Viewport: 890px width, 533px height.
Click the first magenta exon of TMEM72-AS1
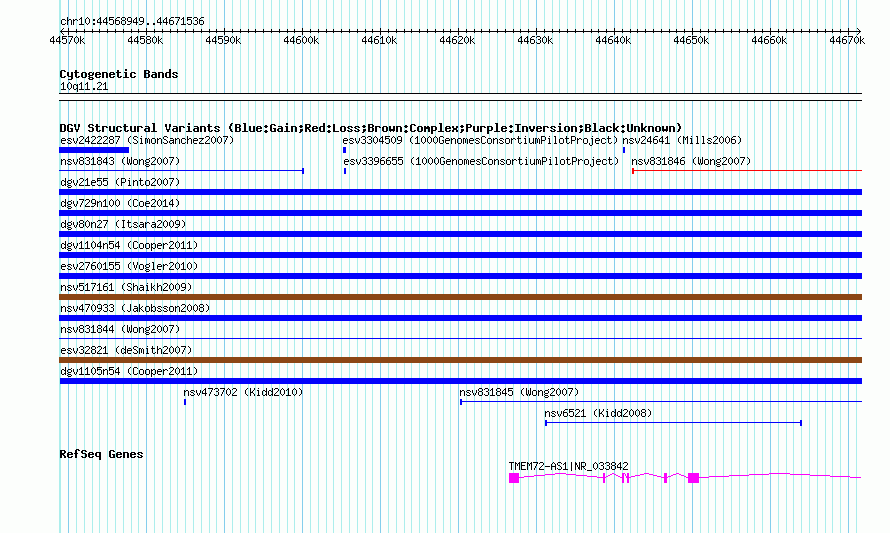(x=514, y=478)
